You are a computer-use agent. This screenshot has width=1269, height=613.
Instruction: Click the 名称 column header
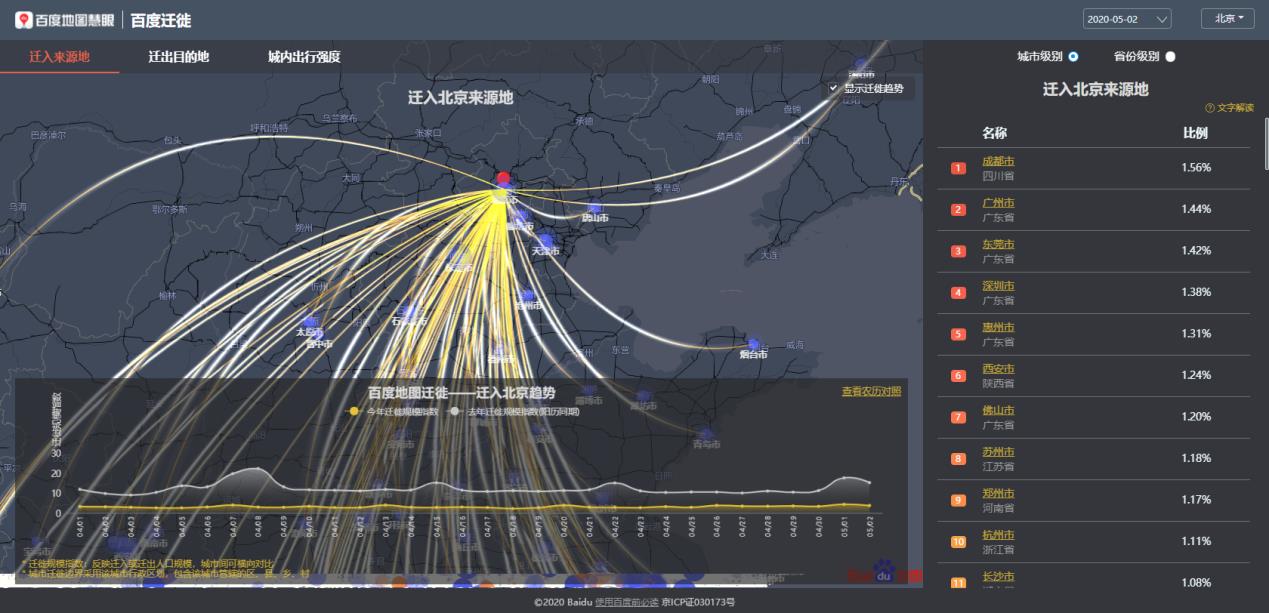click(x=994, y=133)
